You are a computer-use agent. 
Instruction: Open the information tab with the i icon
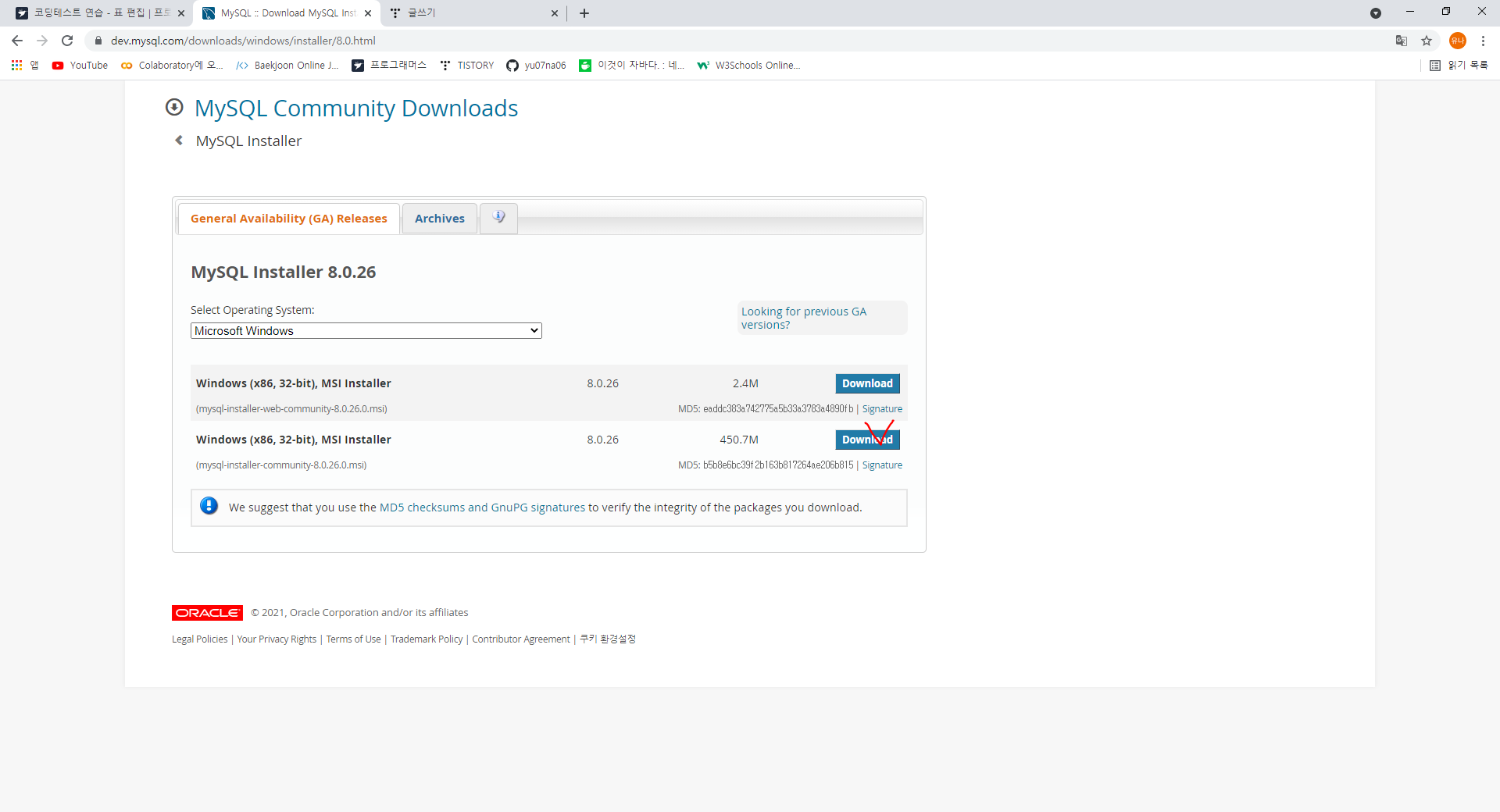point(498,217)
